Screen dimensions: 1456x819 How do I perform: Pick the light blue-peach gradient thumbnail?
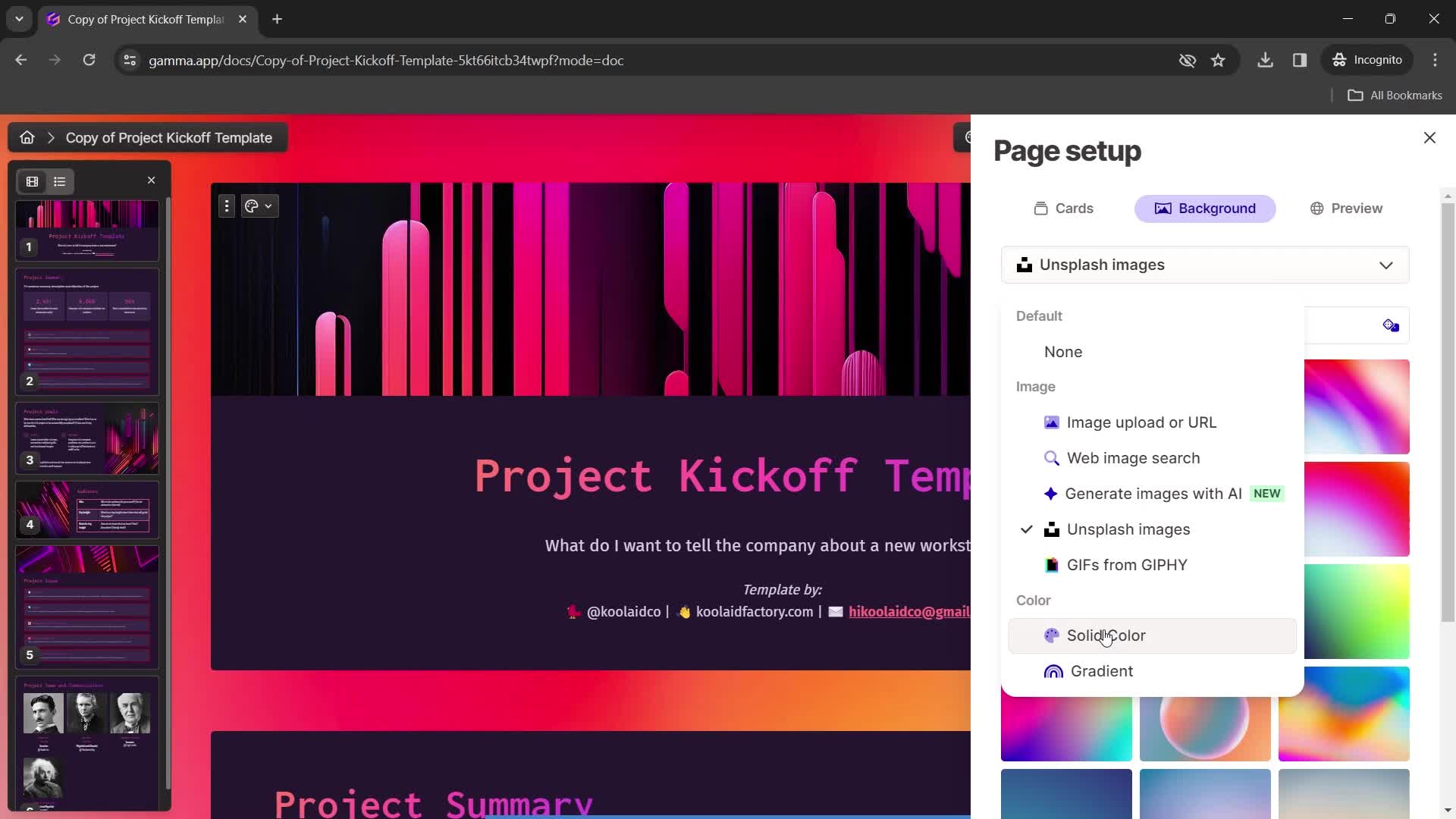coord(1205,793)
